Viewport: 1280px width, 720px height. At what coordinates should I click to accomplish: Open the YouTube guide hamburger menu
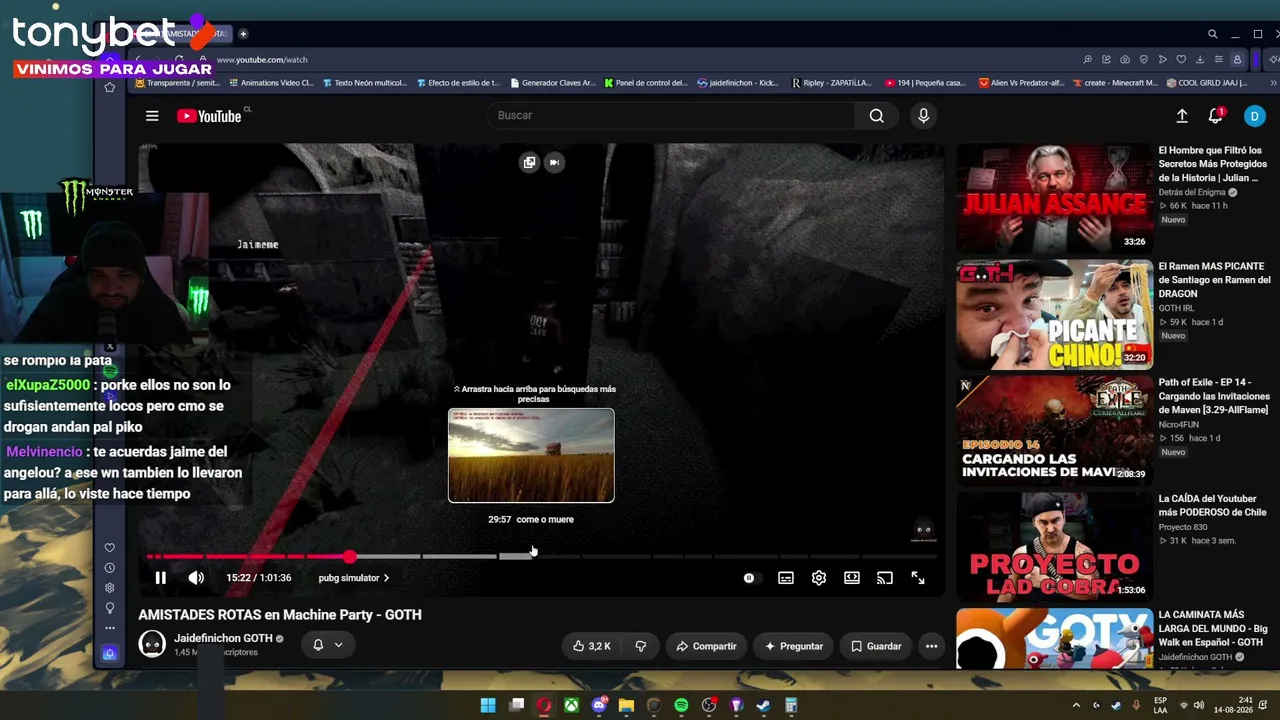(152, 116)
